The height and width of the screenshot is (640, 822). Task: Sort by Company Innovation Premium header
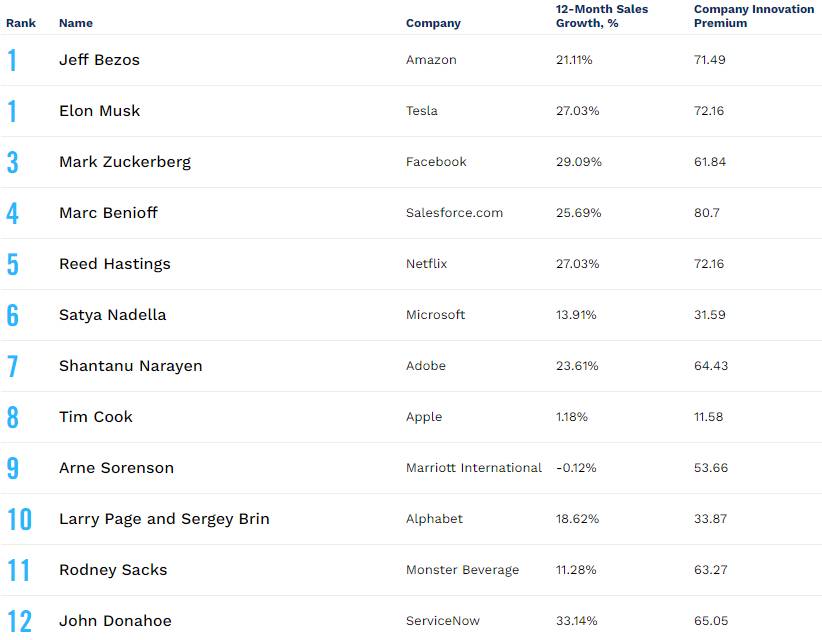[754, 16]
